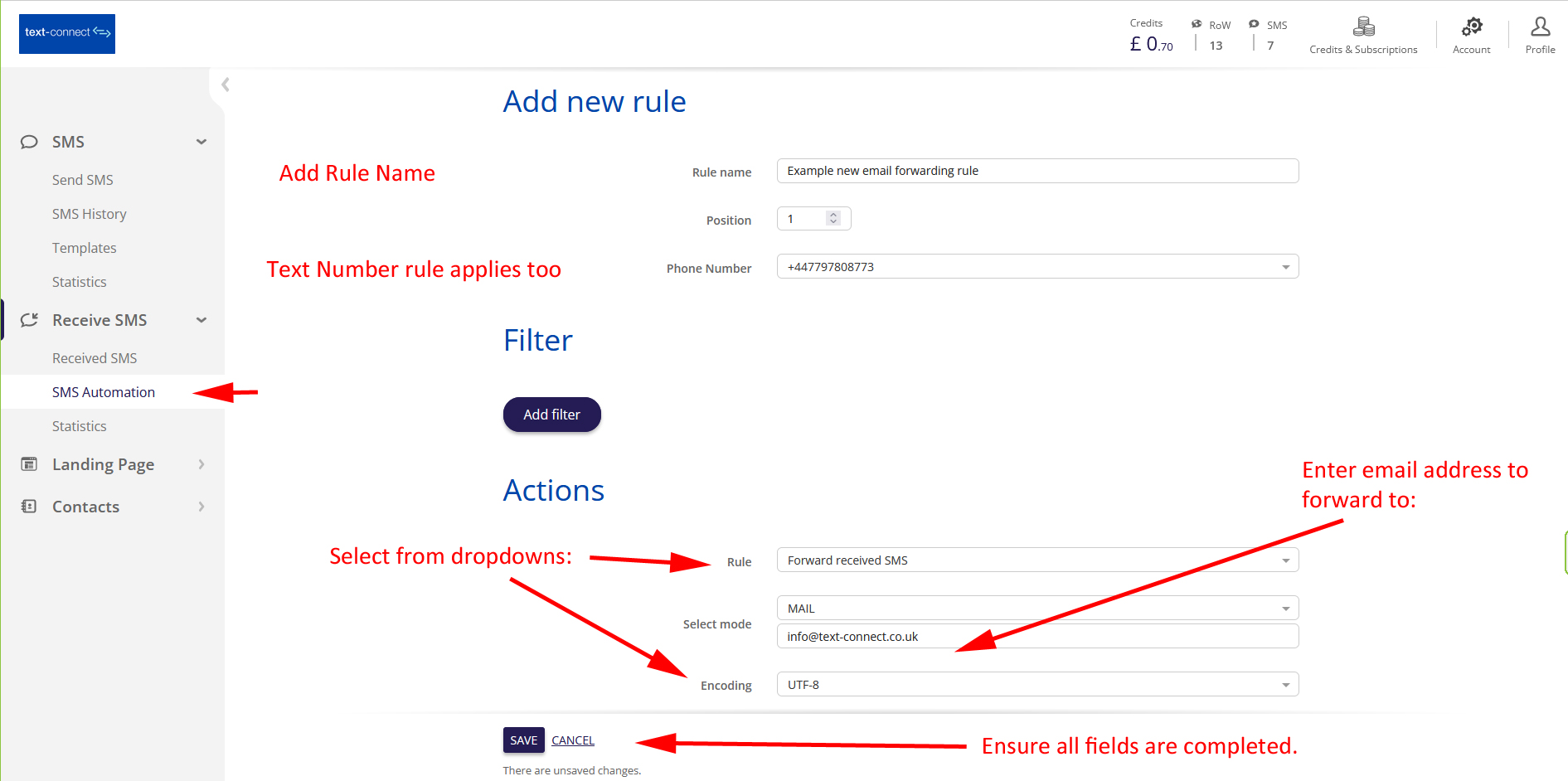Click the Rule name input field
1568x781 pixels.
(x=1036, y=170)
